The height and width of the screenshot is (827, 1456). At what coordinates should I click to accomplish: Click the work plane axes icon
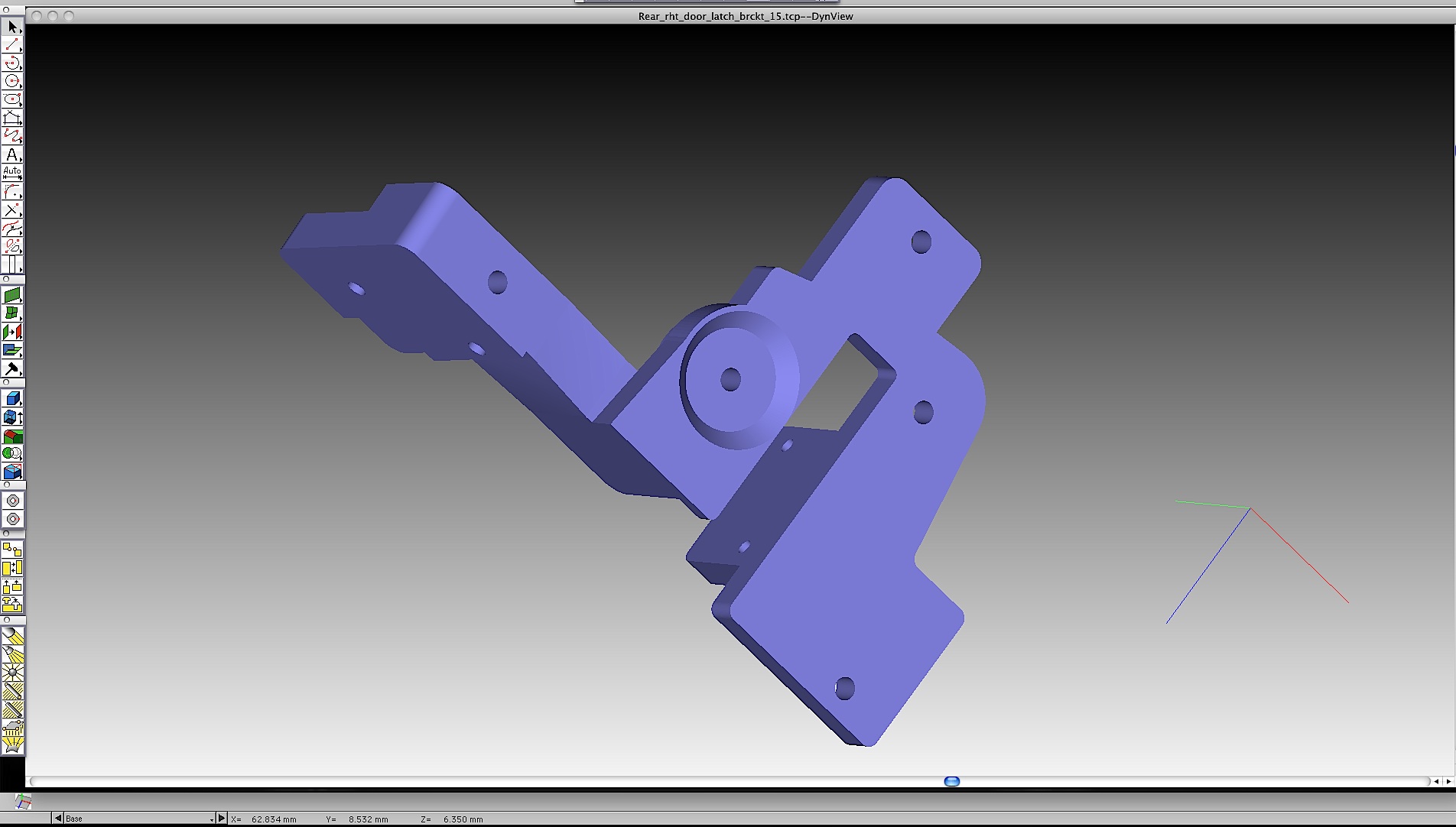[x=23, y=802]
